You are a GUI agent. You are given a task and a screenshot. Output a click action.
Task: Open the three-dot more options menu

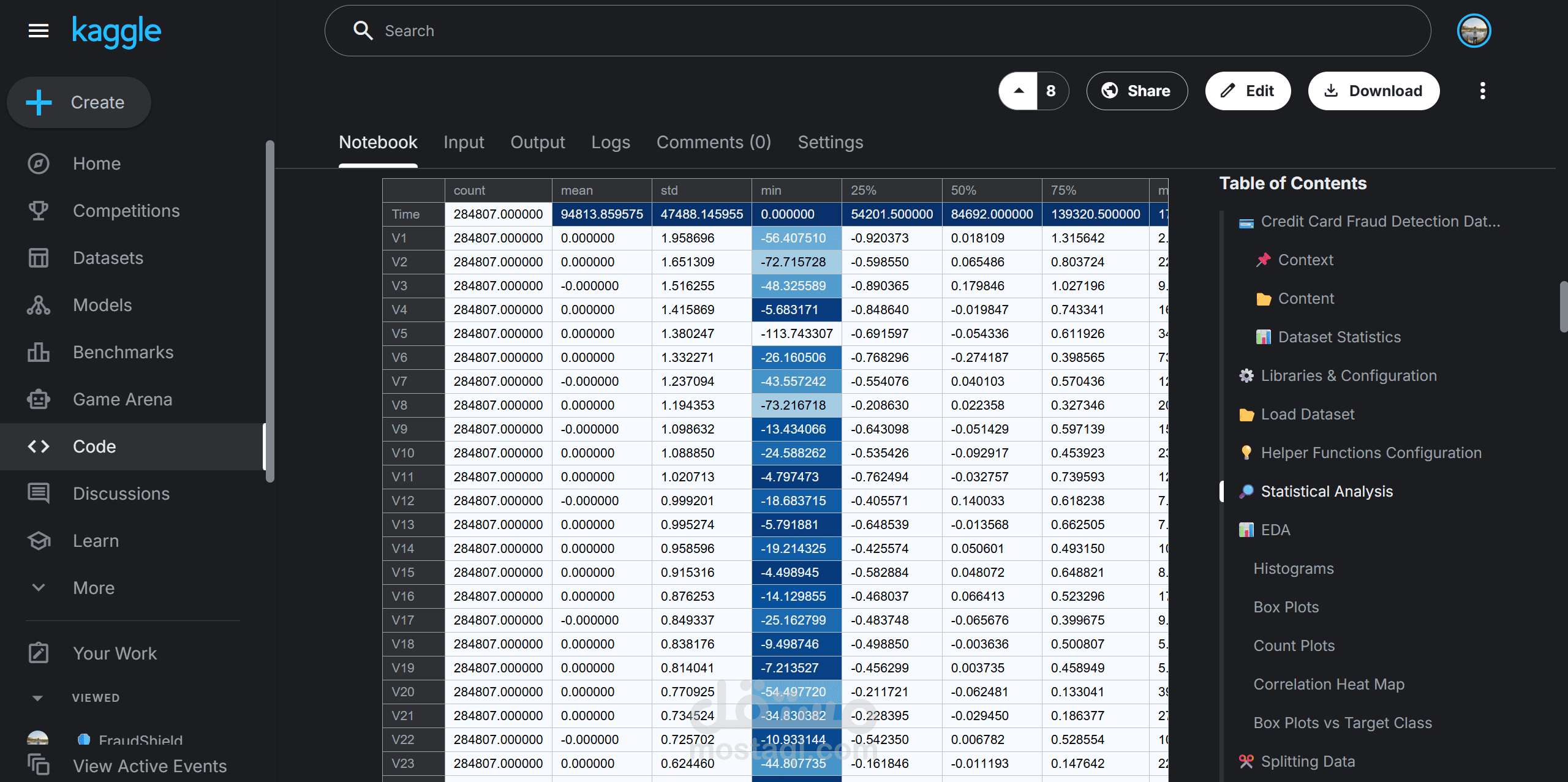click(1482, 91)
